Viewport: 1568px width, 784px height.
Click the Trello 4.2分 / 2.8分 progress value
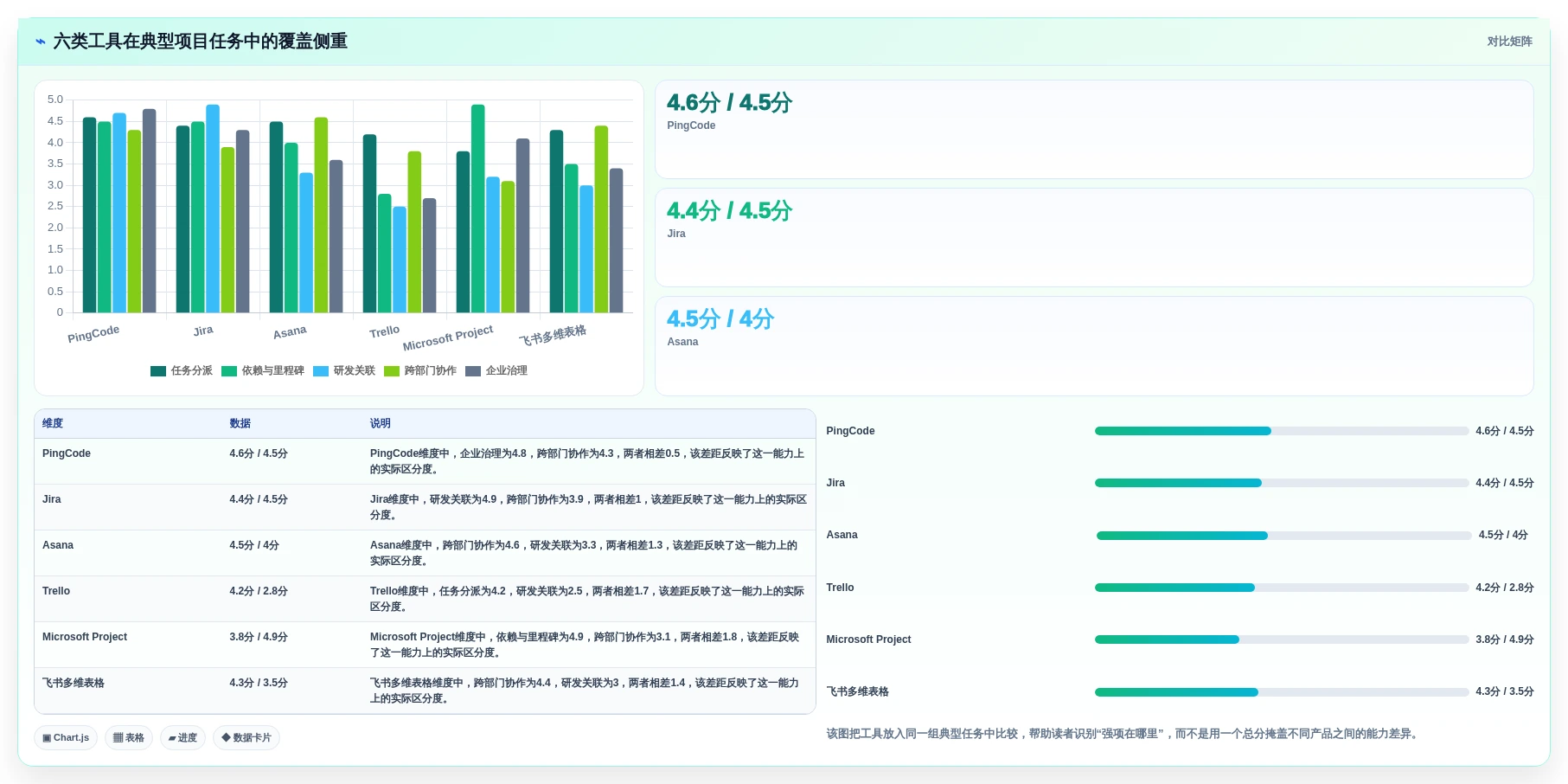[1505, 588]
